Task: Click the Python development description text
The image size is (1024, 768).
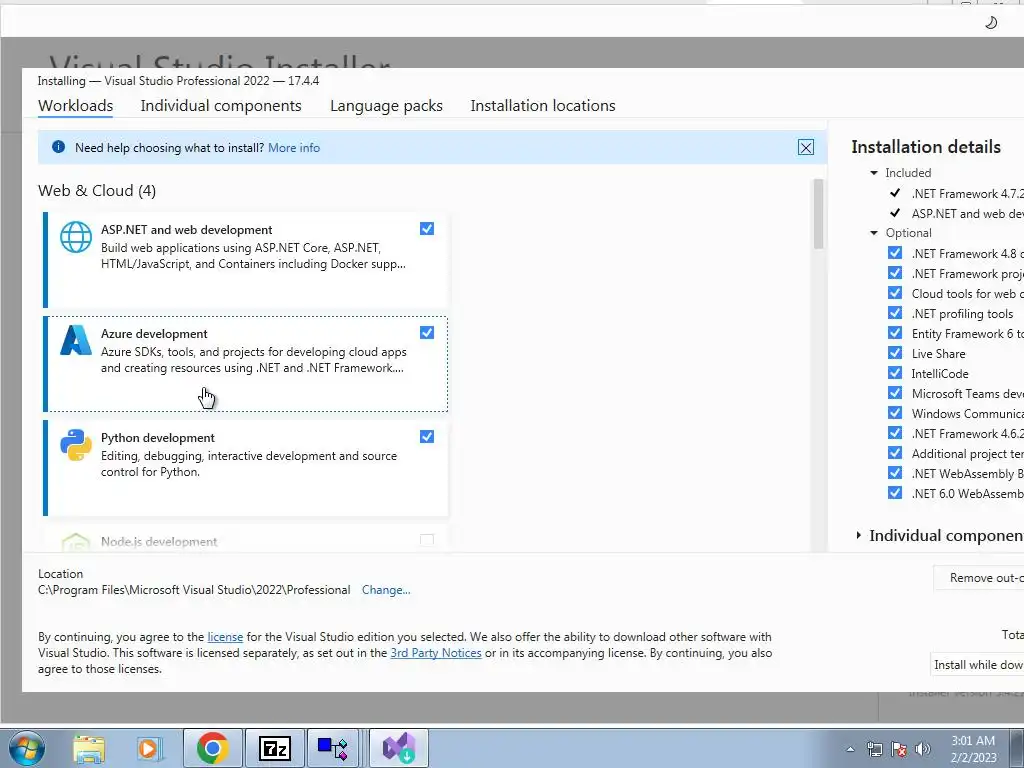Action: click(x=249, y=464)
